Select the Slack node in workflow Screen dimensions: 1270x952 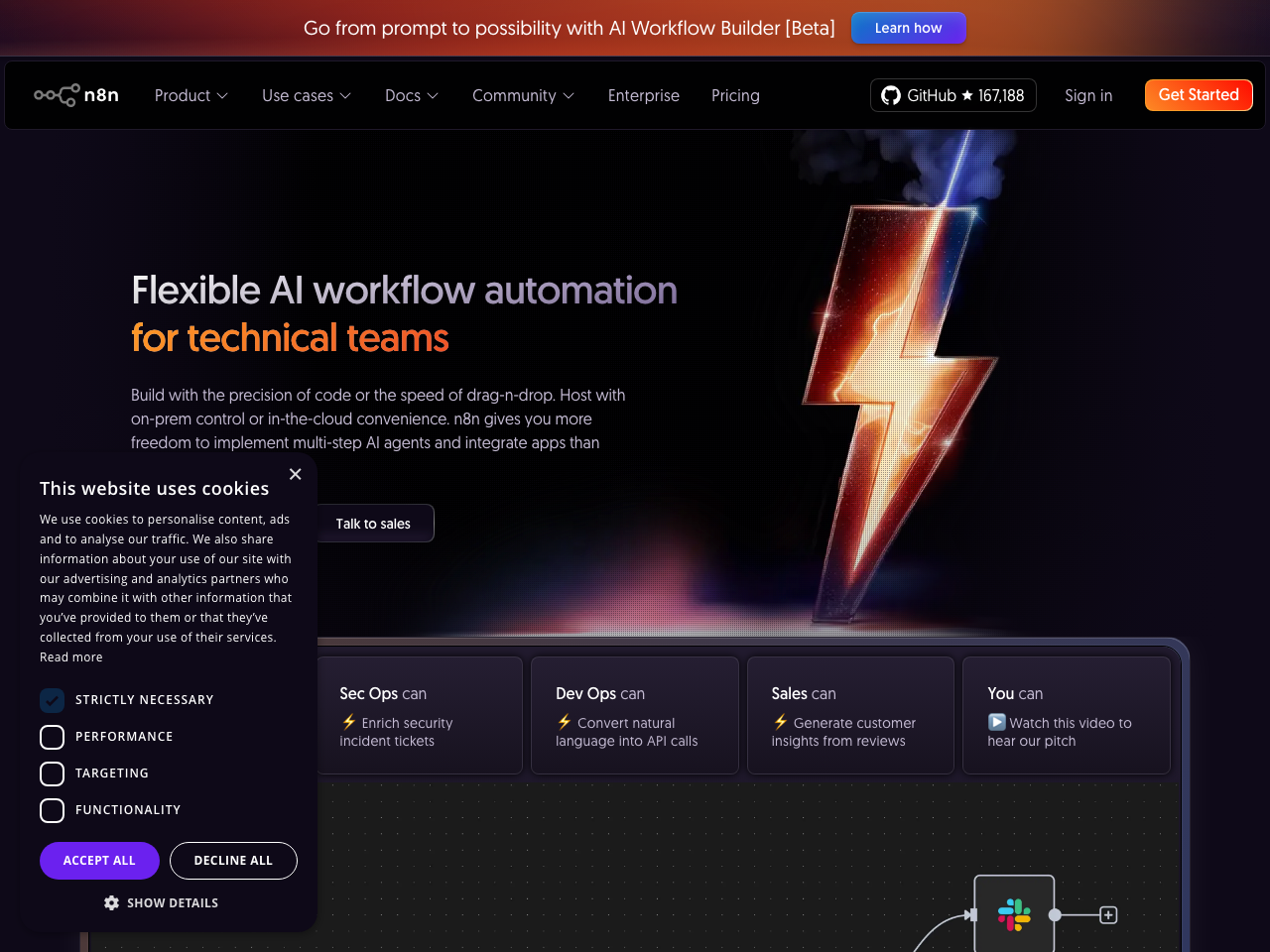point(1013,914)
